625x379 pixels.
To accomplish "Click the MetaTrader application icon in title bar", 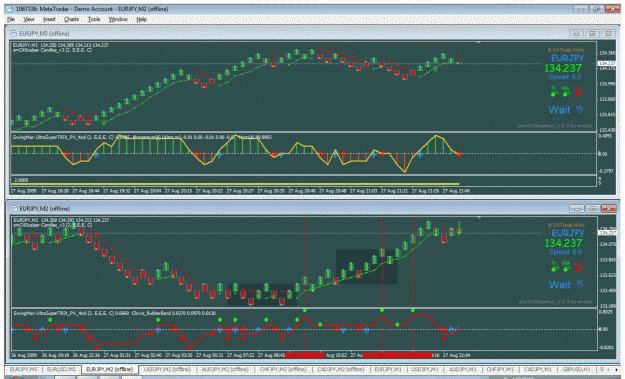I will (9, 9).
